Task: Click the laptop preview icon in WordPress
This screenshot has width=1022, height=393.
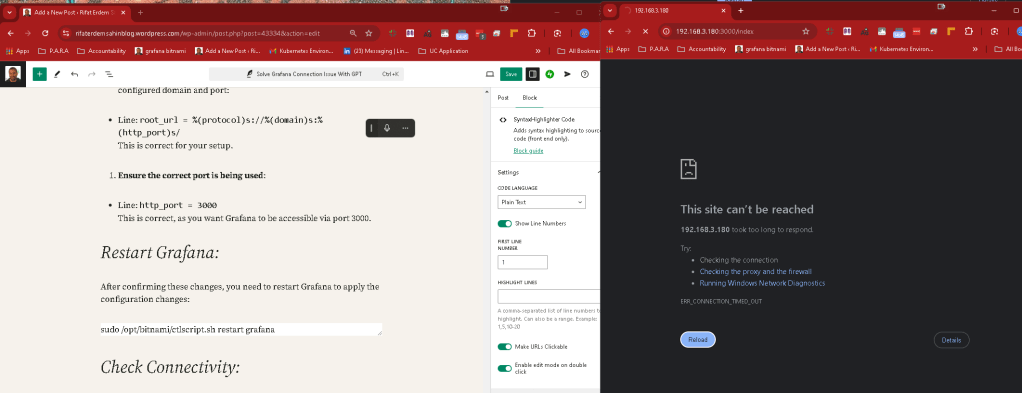Action: coord(489,74)
